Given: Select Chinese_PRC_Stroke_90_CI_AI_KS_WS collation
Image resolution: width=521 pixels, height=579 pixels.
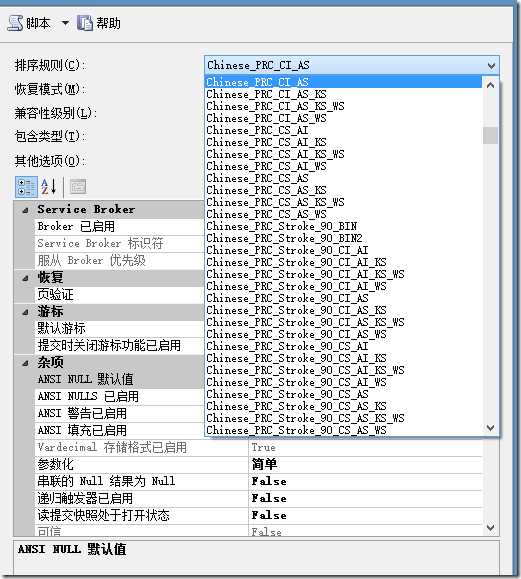Looking at the screenshot, I should tap(343, 274).
